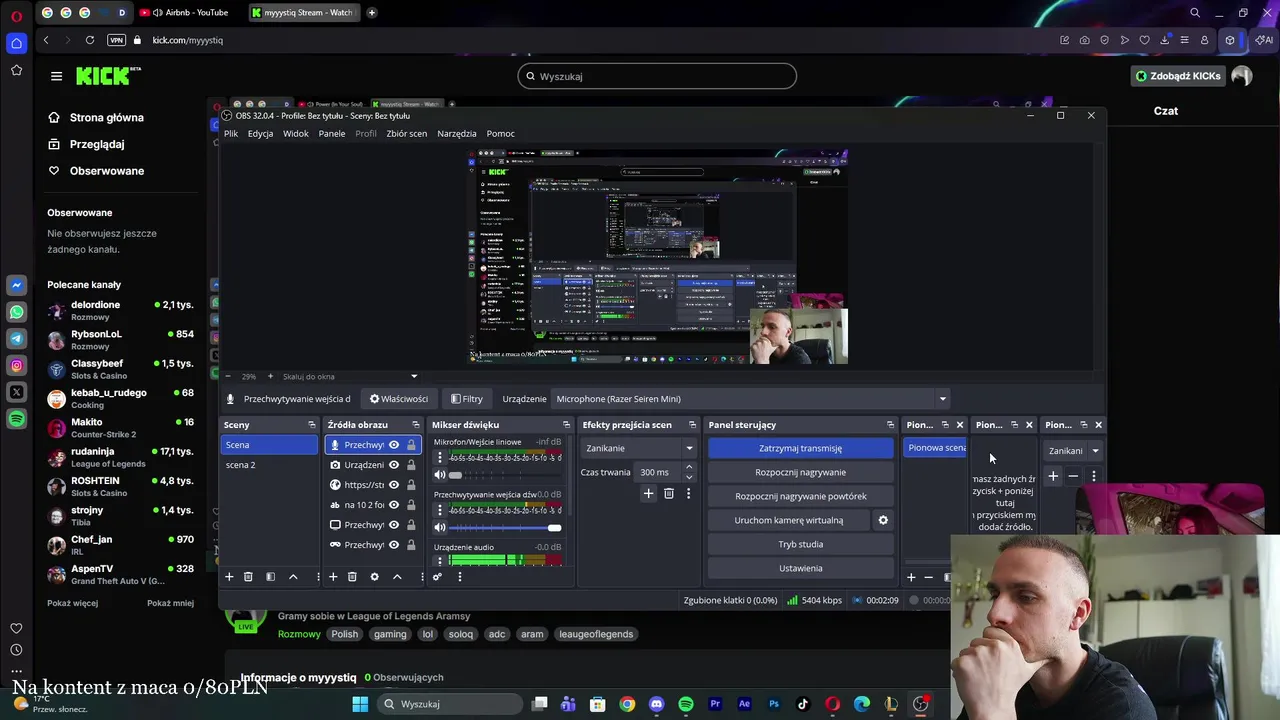Click the Kick Wyszukaj search field
Screen dimensions: 1280x720
pos(657,76)
